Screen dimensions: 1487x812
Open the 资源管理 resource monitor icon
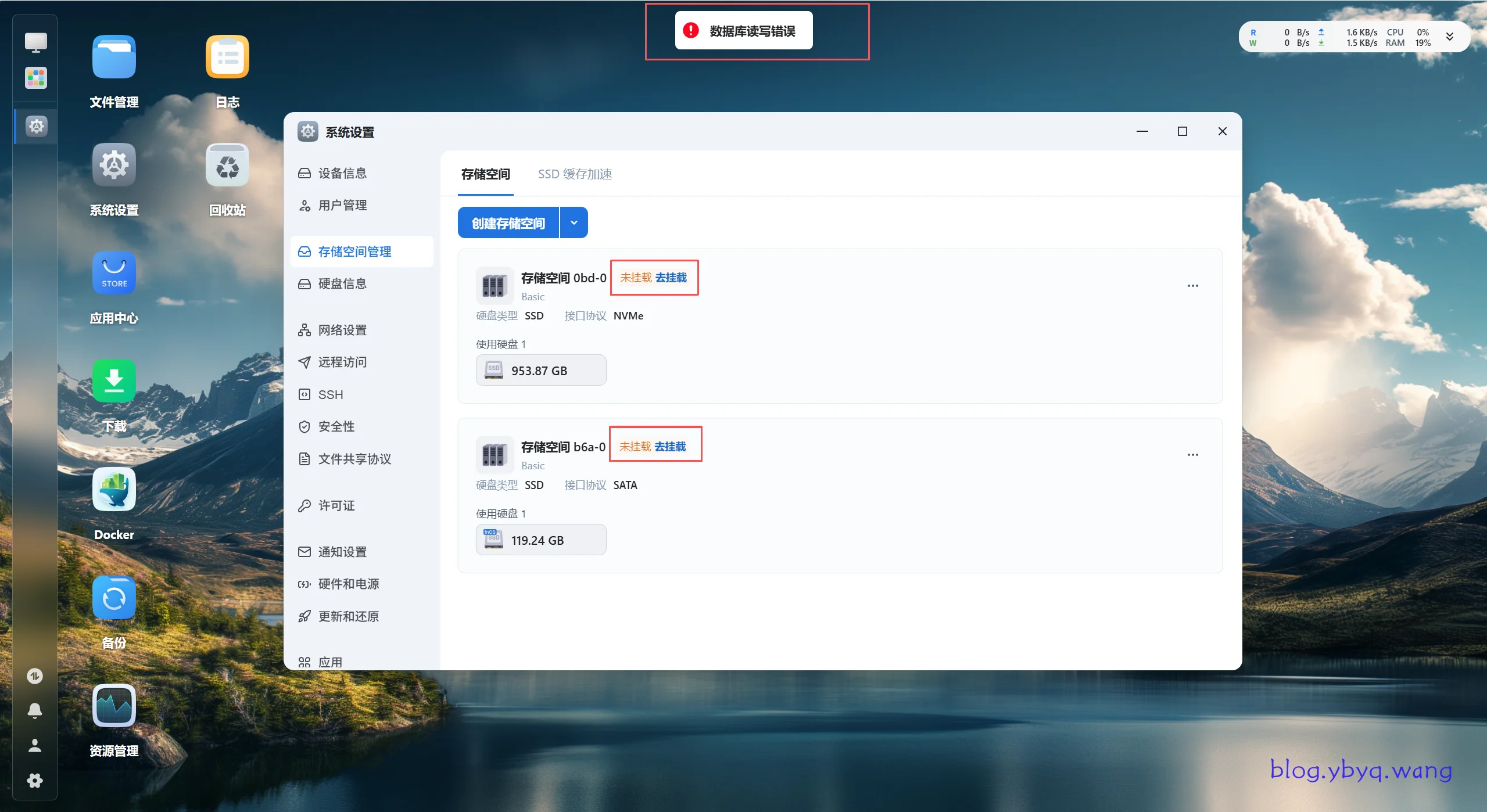[114, 706]
